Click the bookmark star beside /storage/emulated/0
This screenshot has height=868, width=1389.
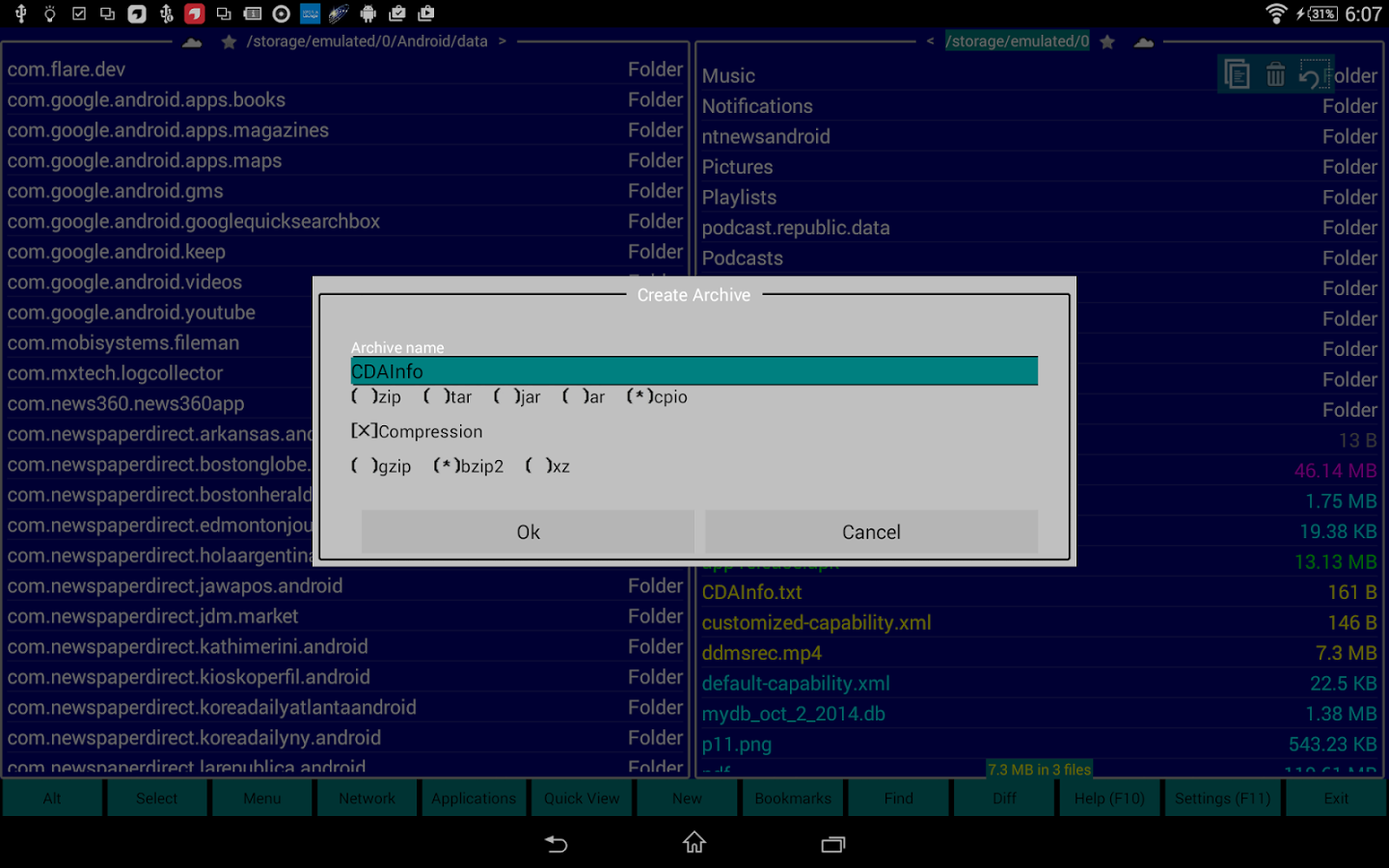point(1107,41)
